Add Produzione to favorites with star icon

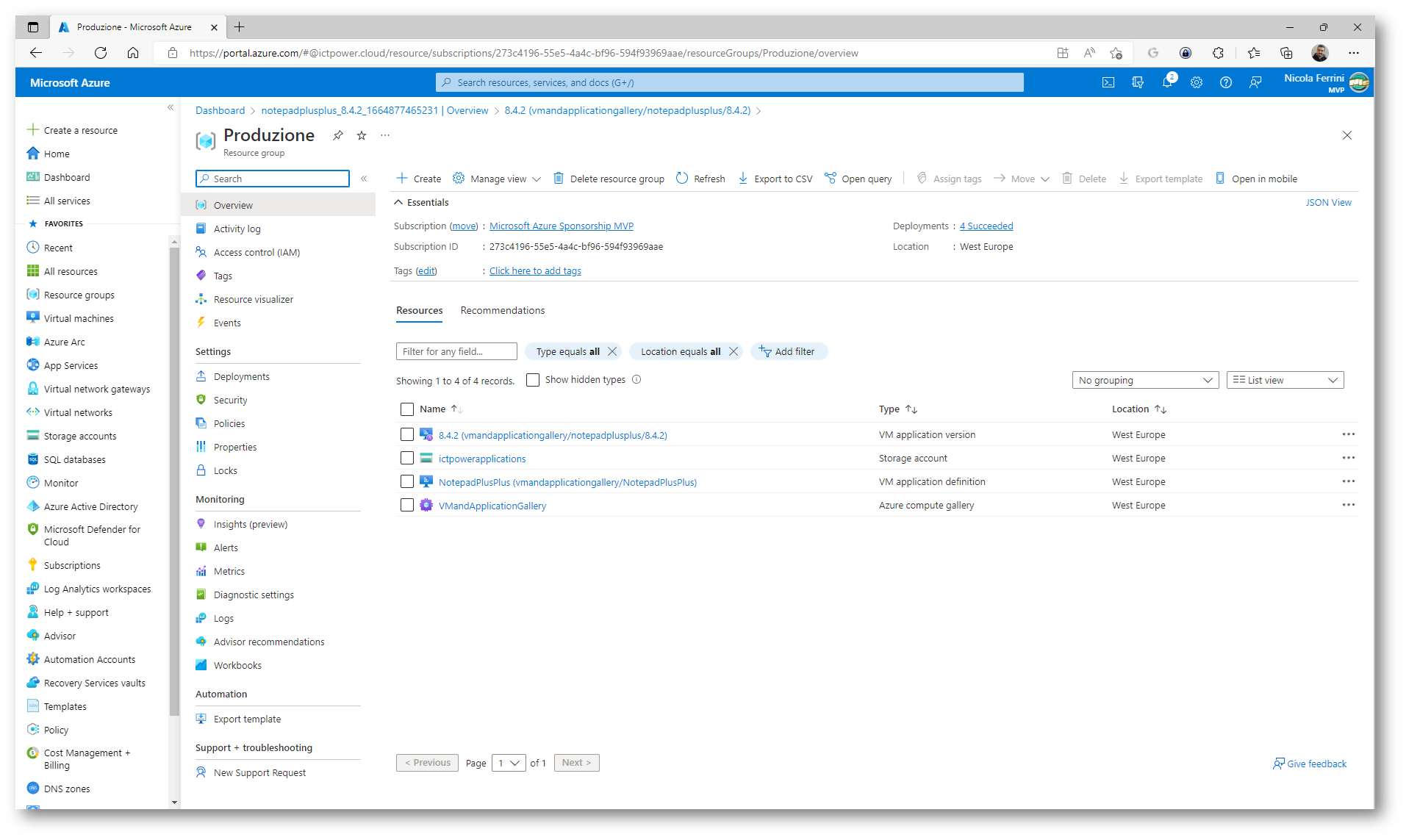(362, 135)
